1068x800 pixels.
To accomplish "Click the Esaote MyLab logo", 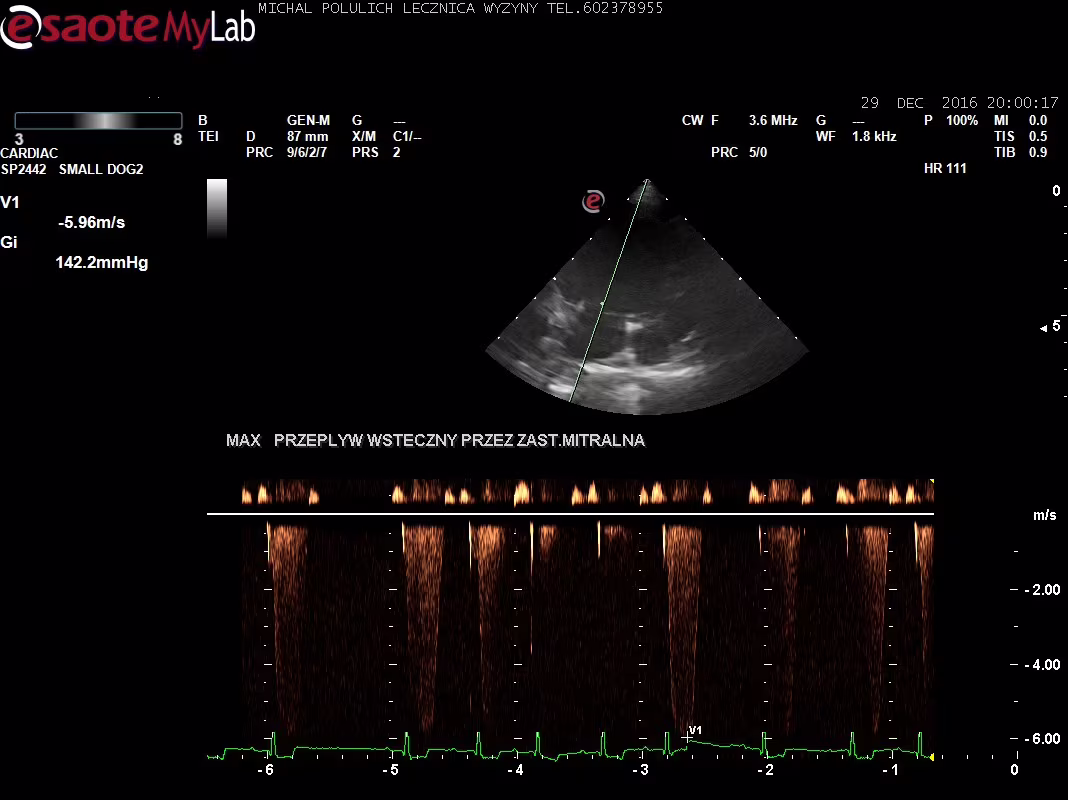I will coord(127,27).
